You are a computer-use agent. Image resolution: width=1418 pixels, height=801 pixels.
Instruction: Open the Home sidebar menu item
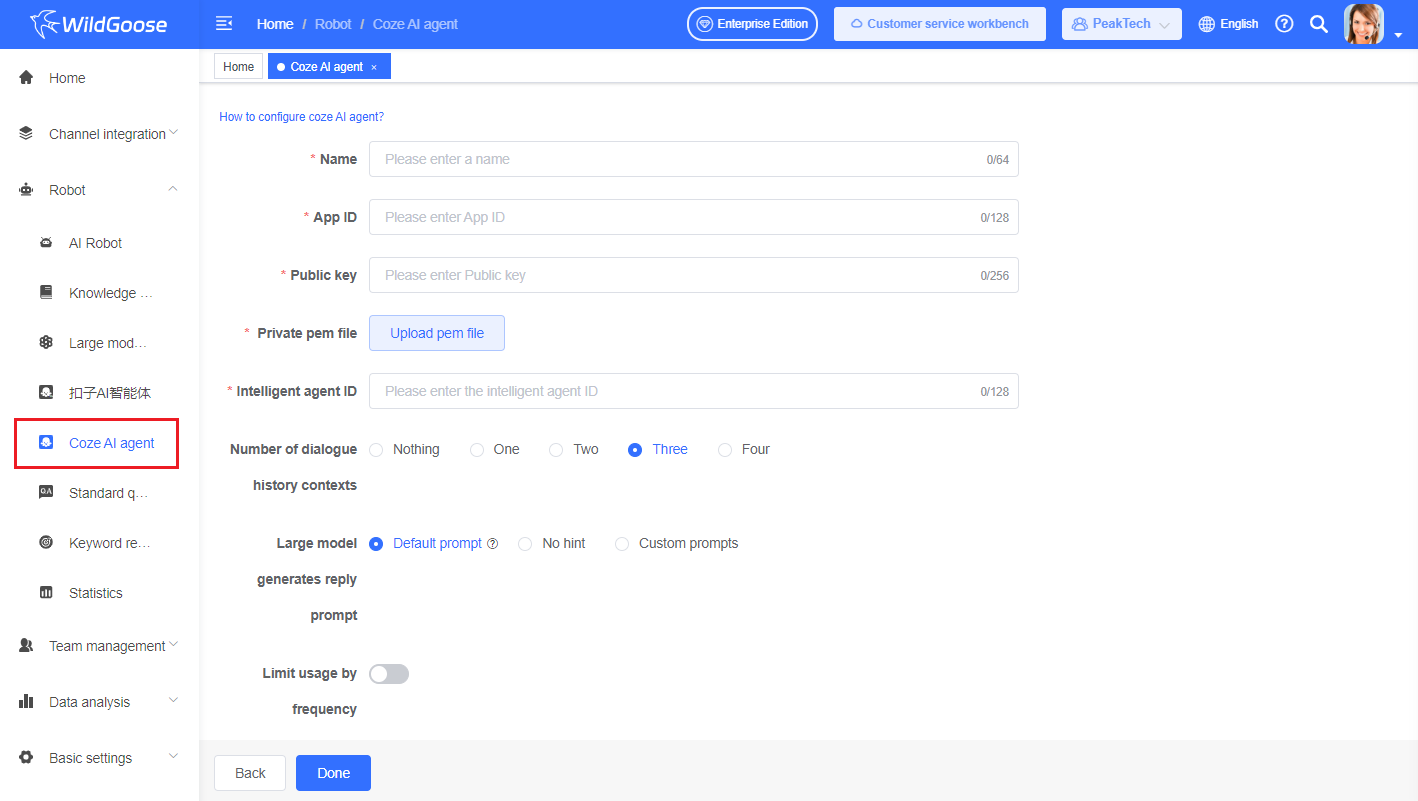100,78
